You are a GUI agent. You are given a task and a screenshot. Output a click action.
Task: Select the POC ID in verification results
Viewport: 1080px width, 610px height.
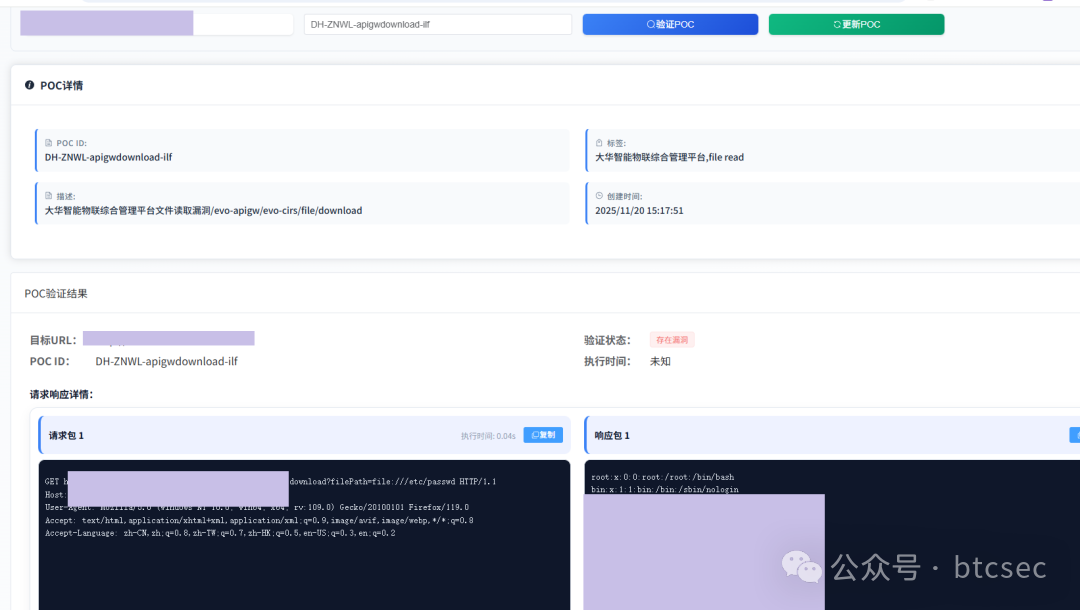click(166, 361)
